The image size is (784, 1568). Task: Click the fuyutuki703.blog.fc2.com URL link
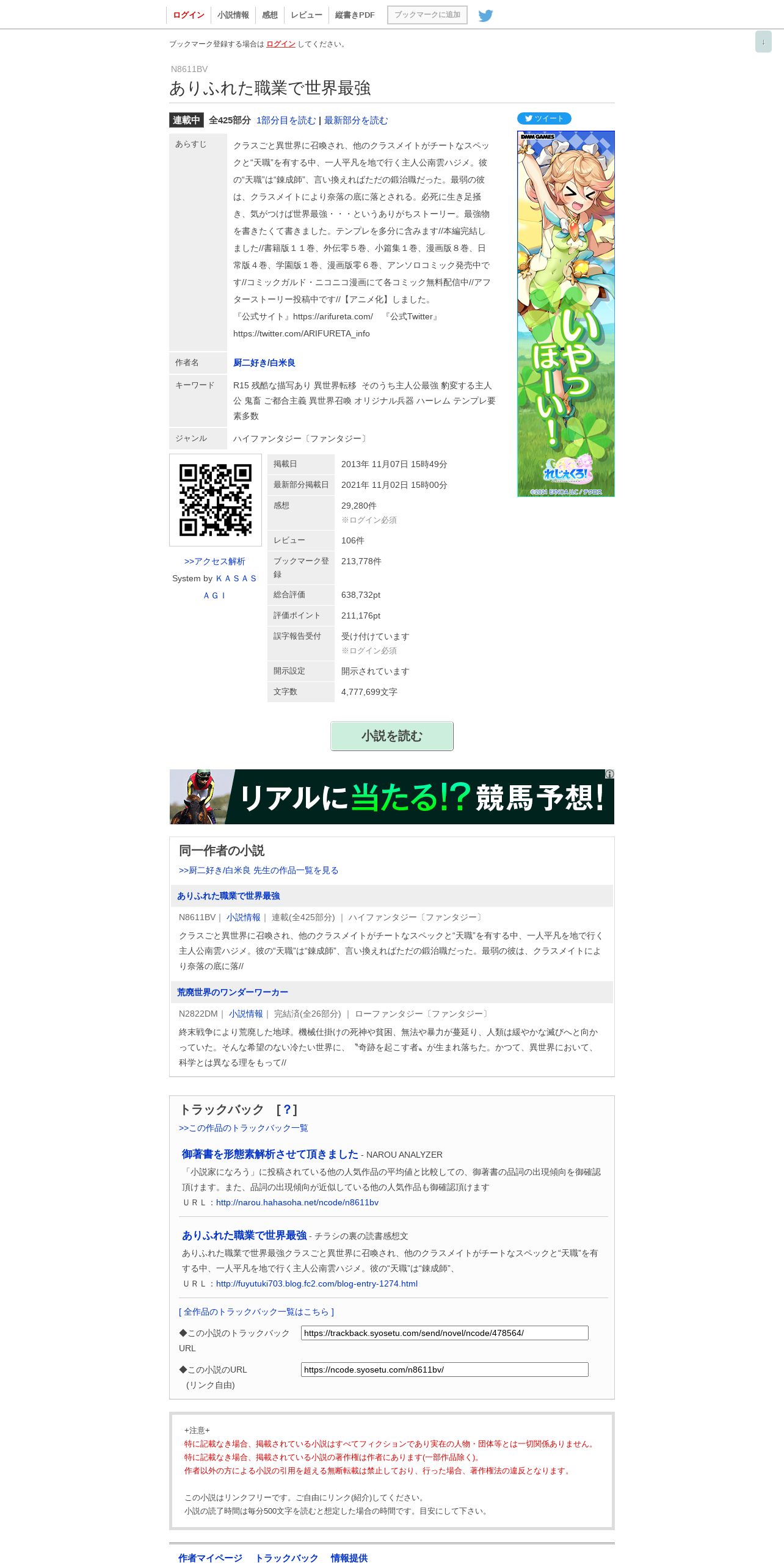coord(317,1283)
